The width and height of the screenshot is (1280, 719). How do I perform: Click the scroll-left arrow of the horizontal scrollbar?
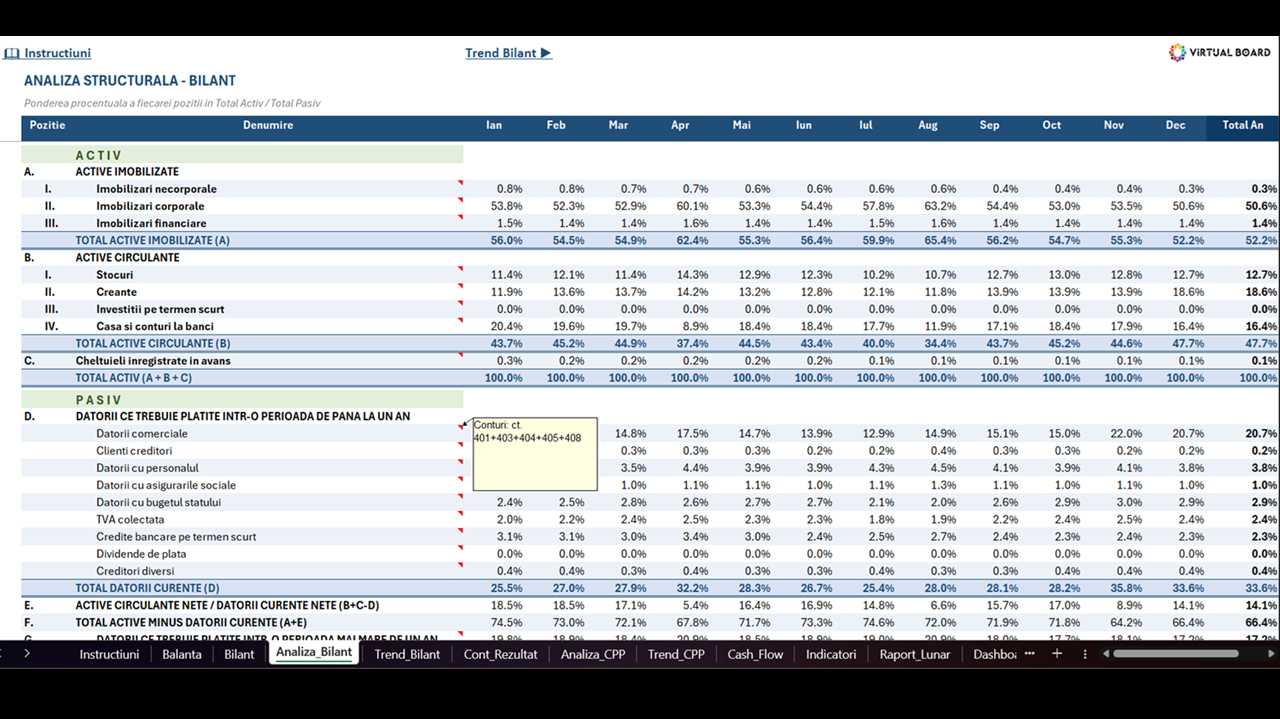tap(1106, 653)
